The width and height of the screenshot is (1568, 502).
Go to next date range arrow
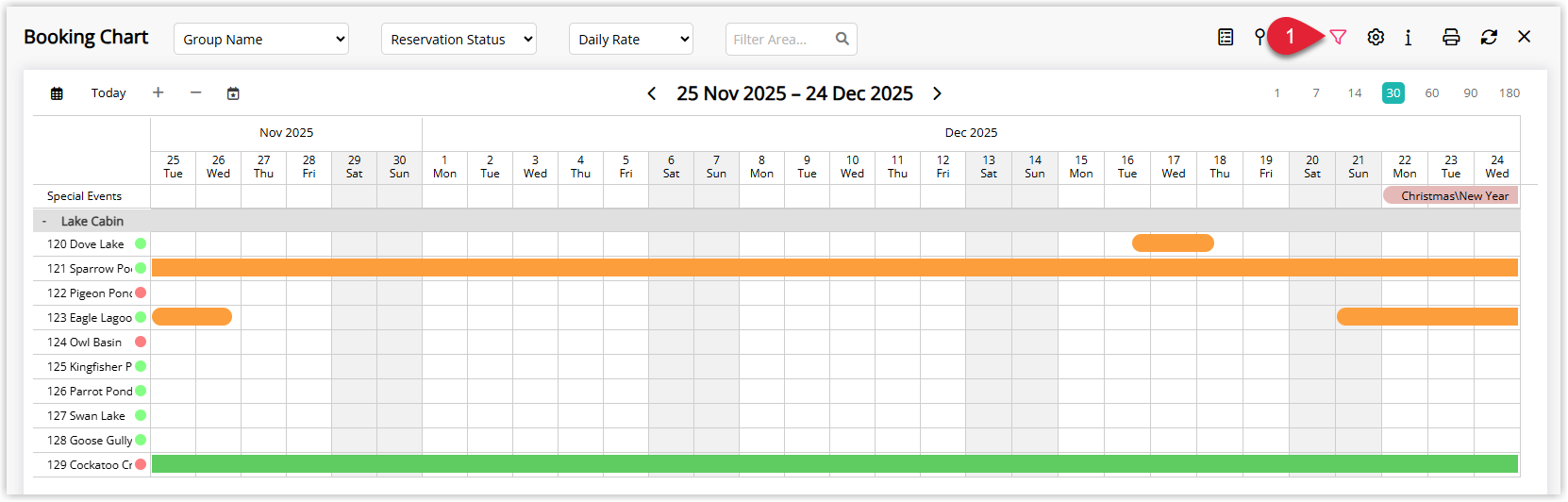[x=937, y=93]
